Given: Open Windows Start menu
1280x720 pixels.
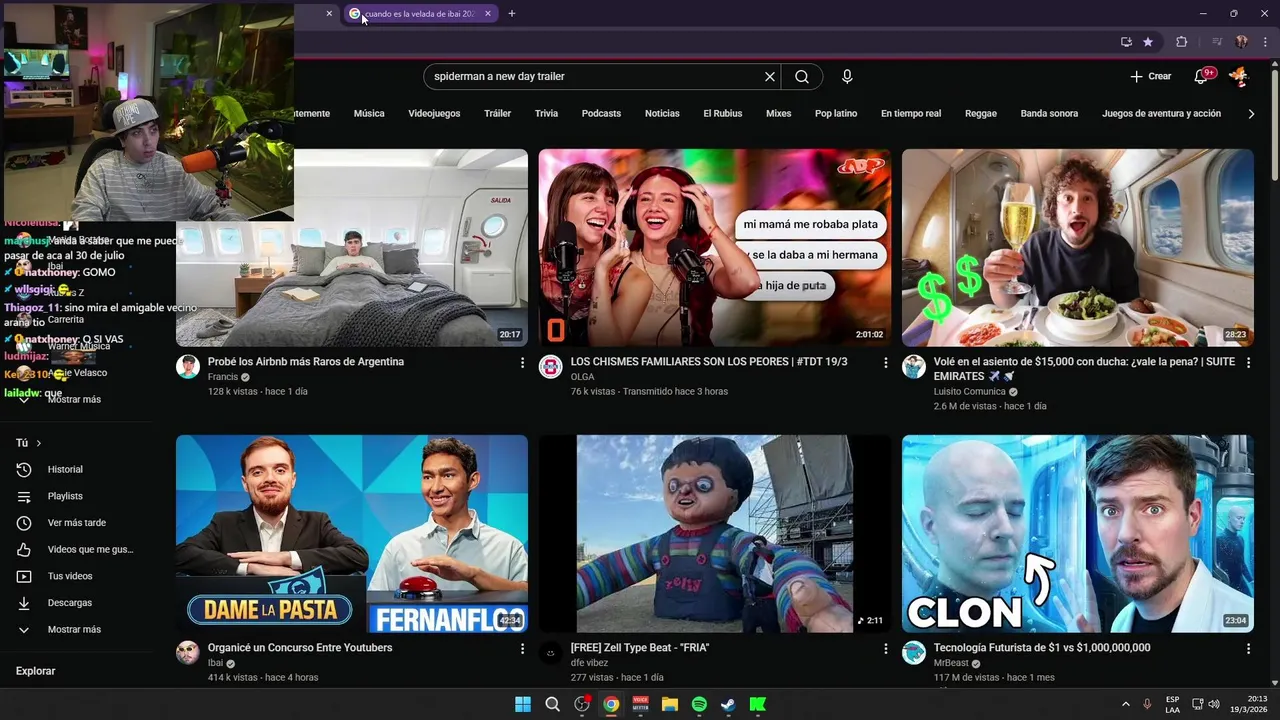Looking at the screenshot, I should [x=523, y=704].
